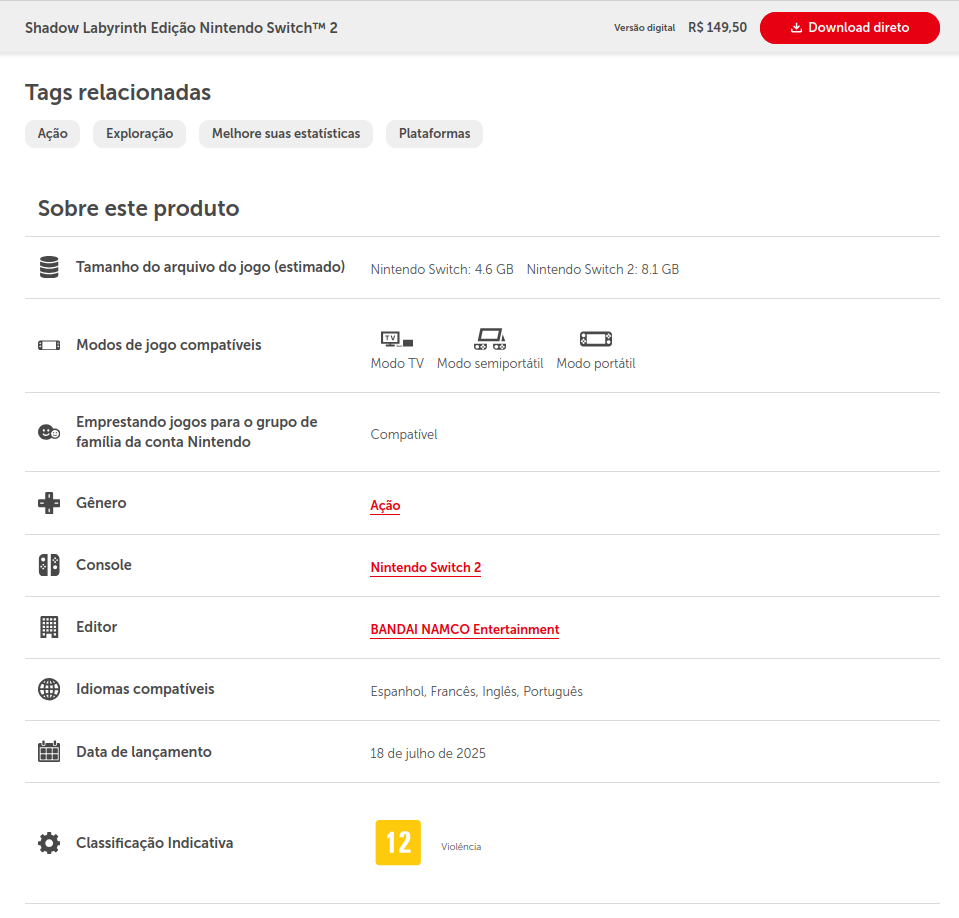
Task: Open the Exploração tag
Action: 139,134
